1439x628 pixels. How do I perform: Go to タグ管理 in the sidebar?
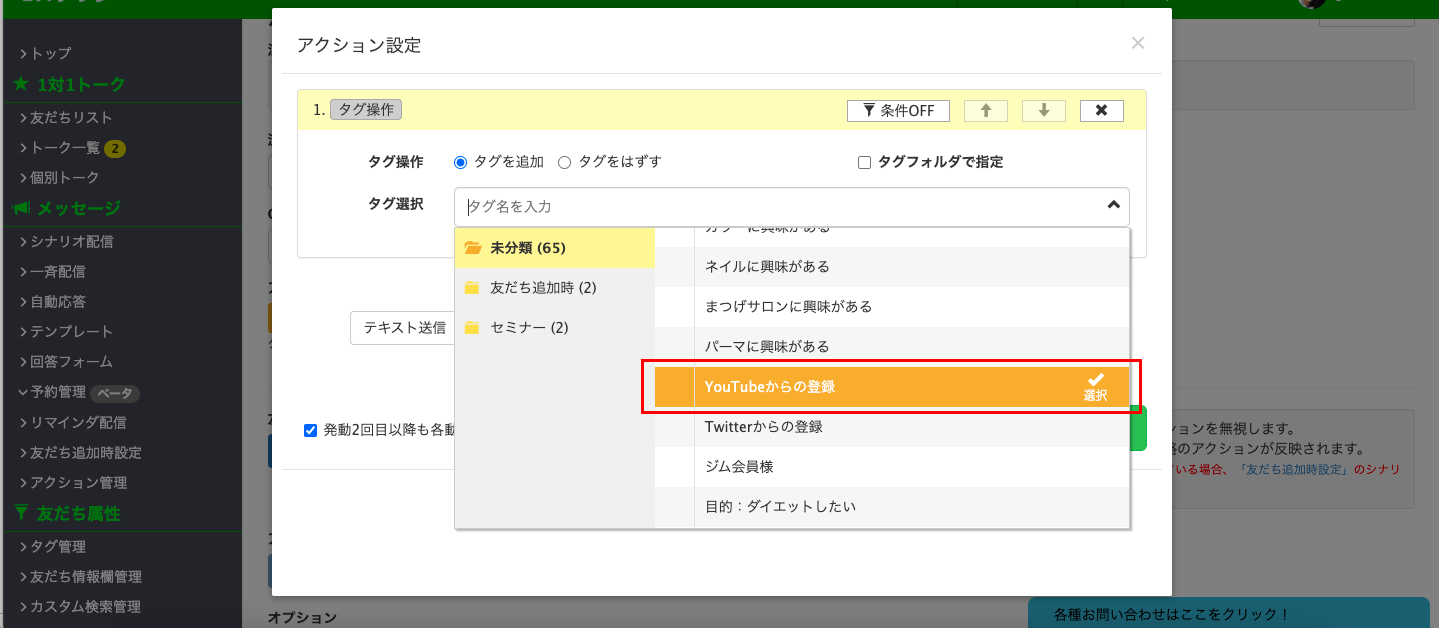58,546
